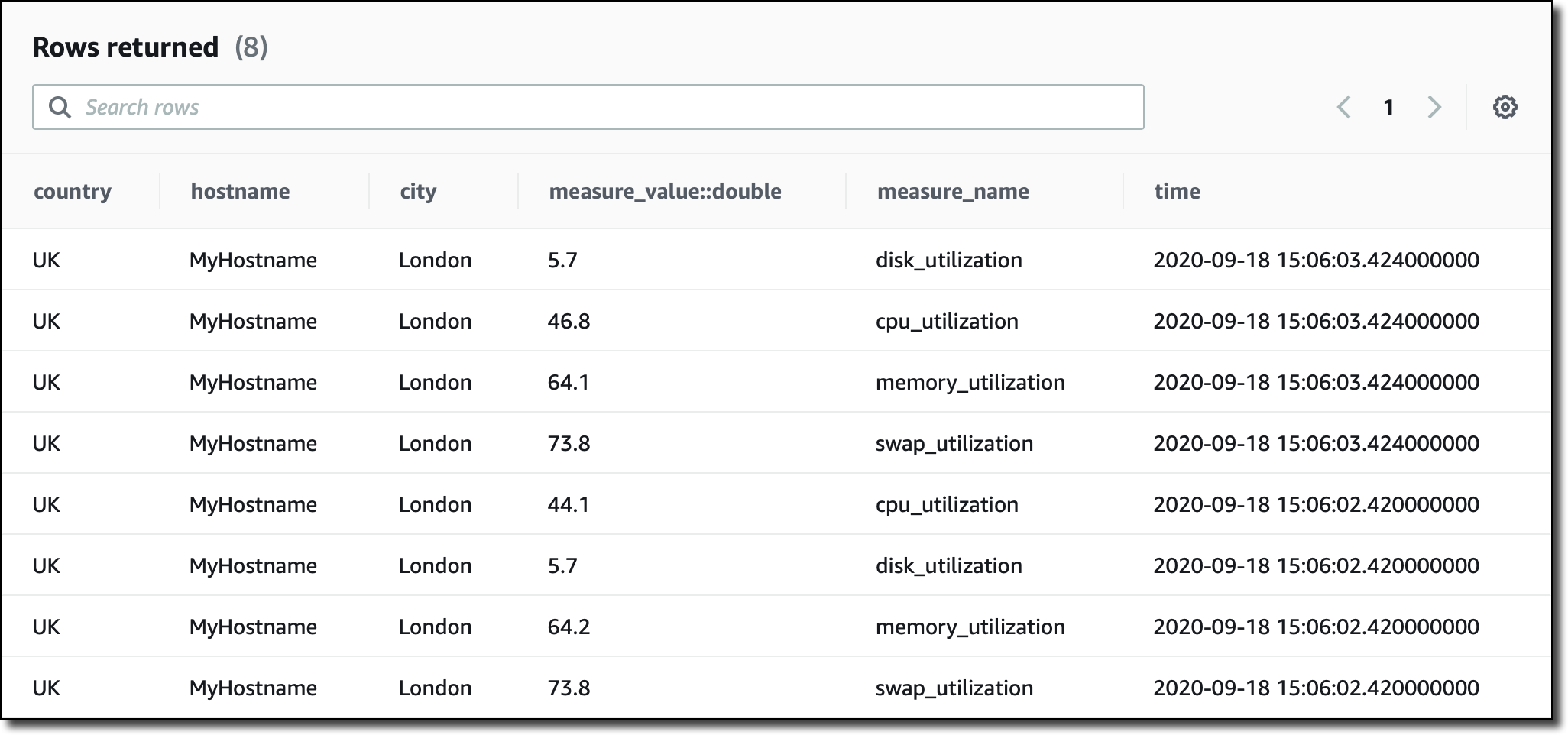1568x735 pixels.
Task: Select the row with value 64.1
Action: (776, 382)
